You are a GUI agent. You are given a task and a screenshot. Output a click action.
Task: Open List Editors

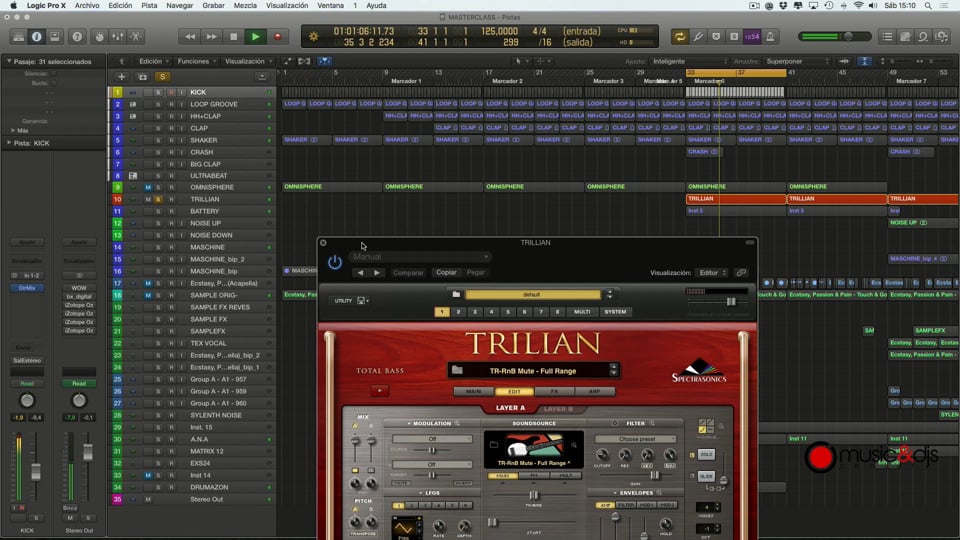tap(887, 37)
